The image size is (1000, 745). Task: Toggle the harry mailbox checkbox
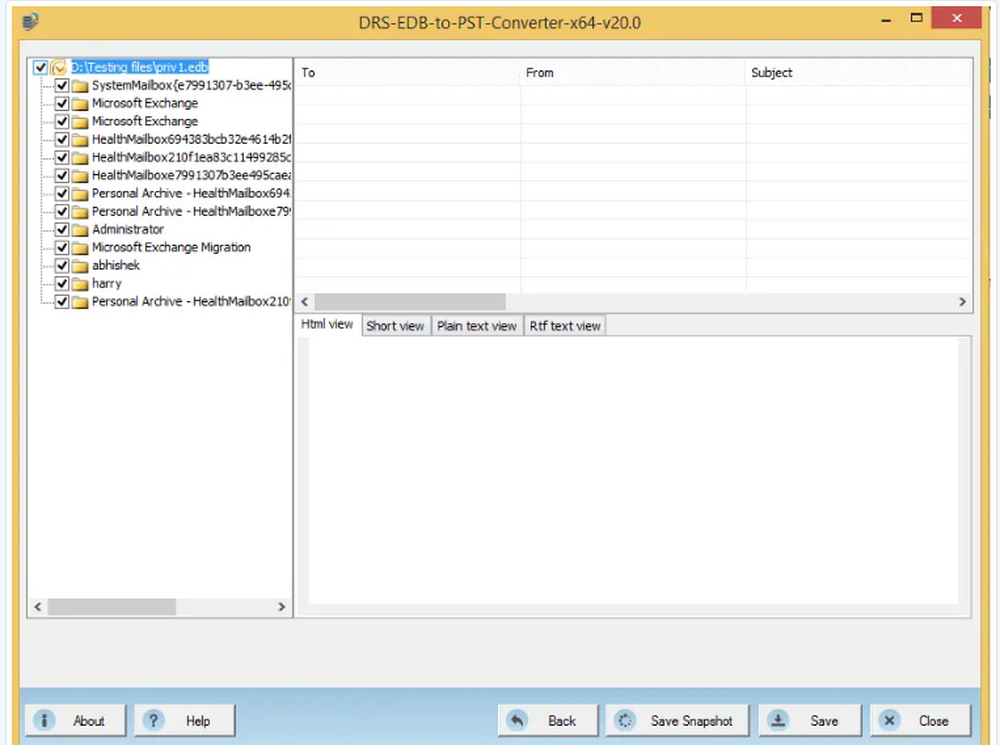click(x=62, y=283)
